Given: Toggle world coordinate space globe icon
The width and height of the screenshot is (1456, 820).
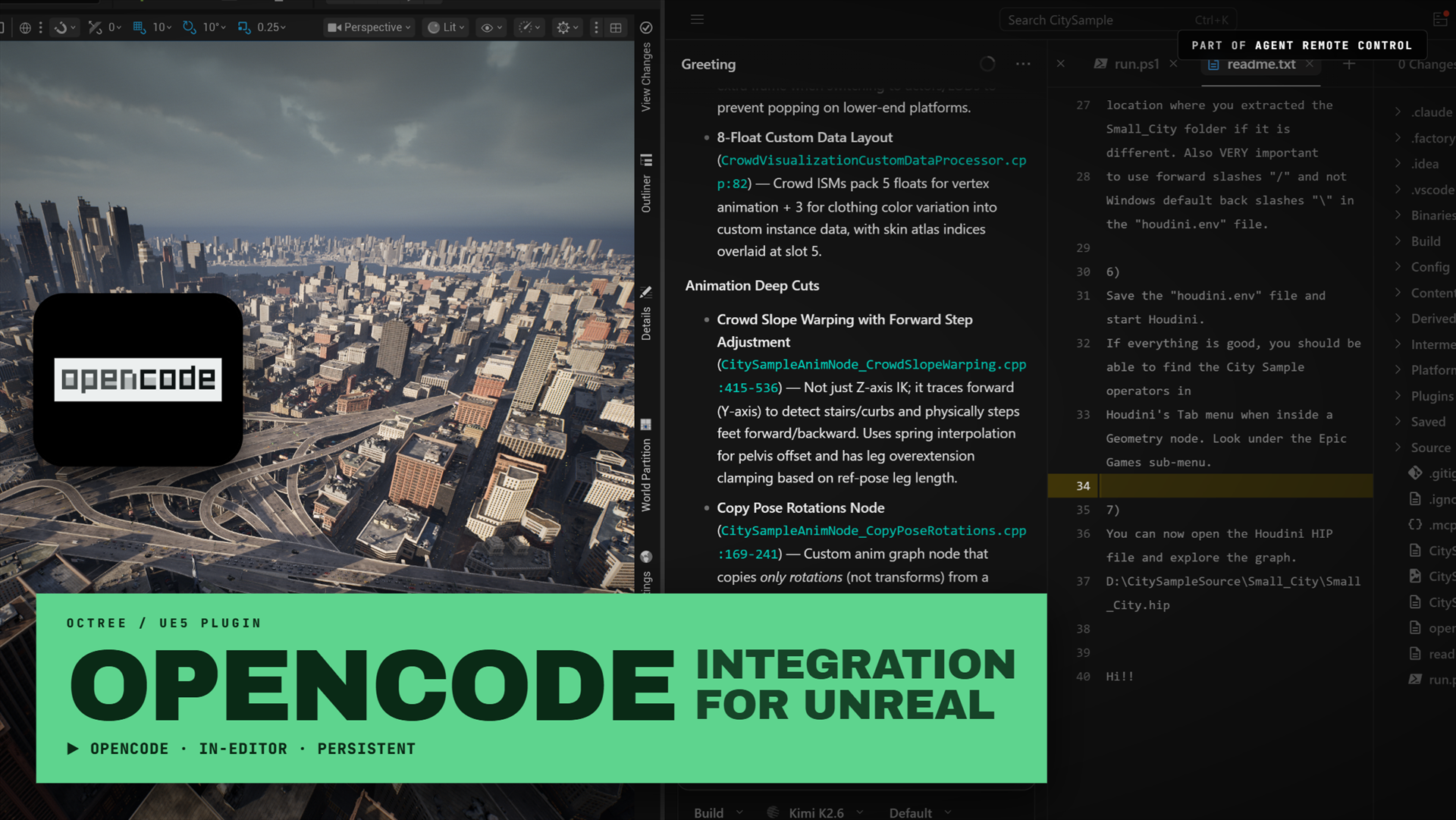Looking at the screenshot, I should tap(25, 27).
